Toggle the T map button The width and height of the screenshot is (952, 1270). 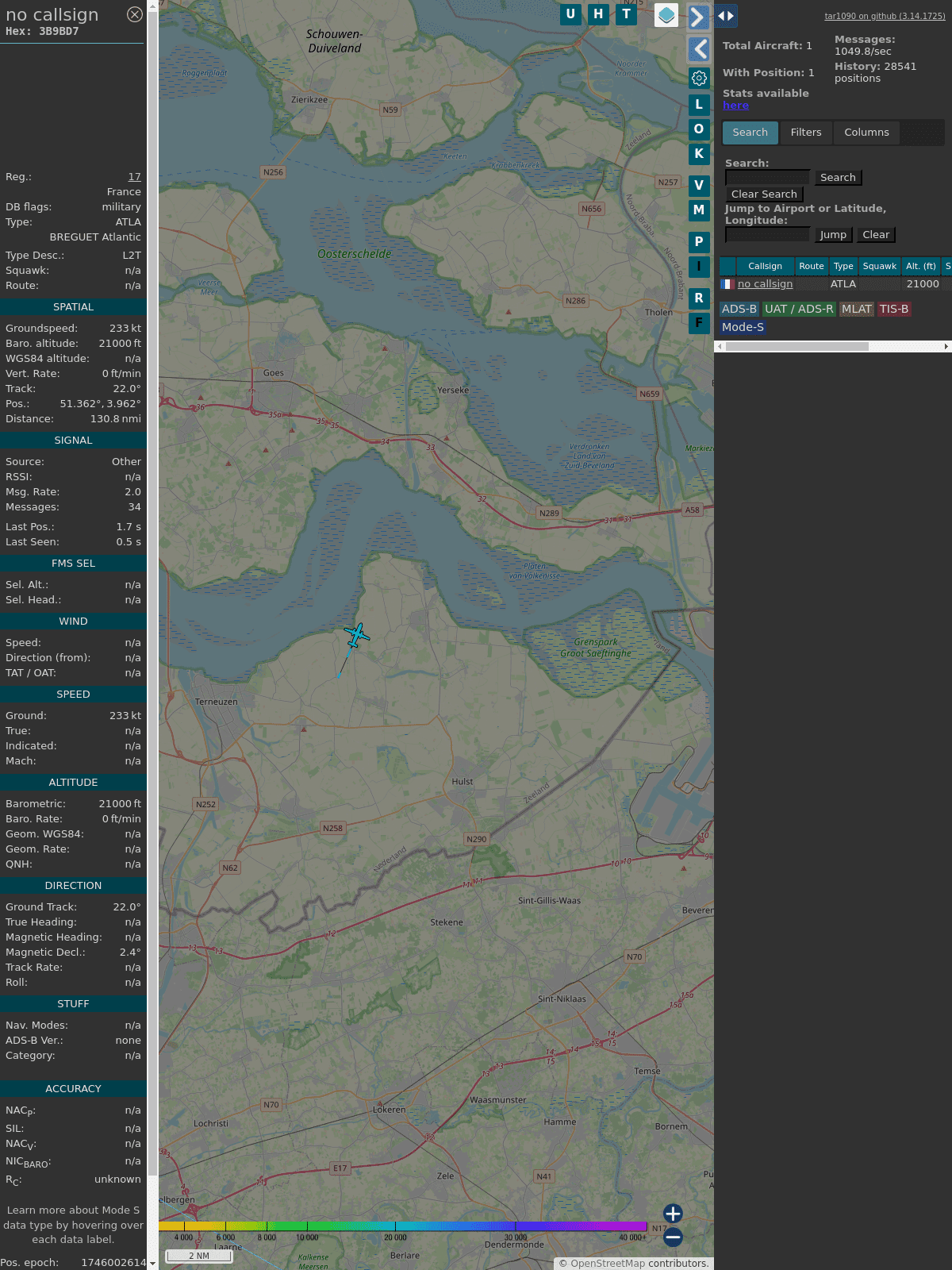(x=627, y=14)
